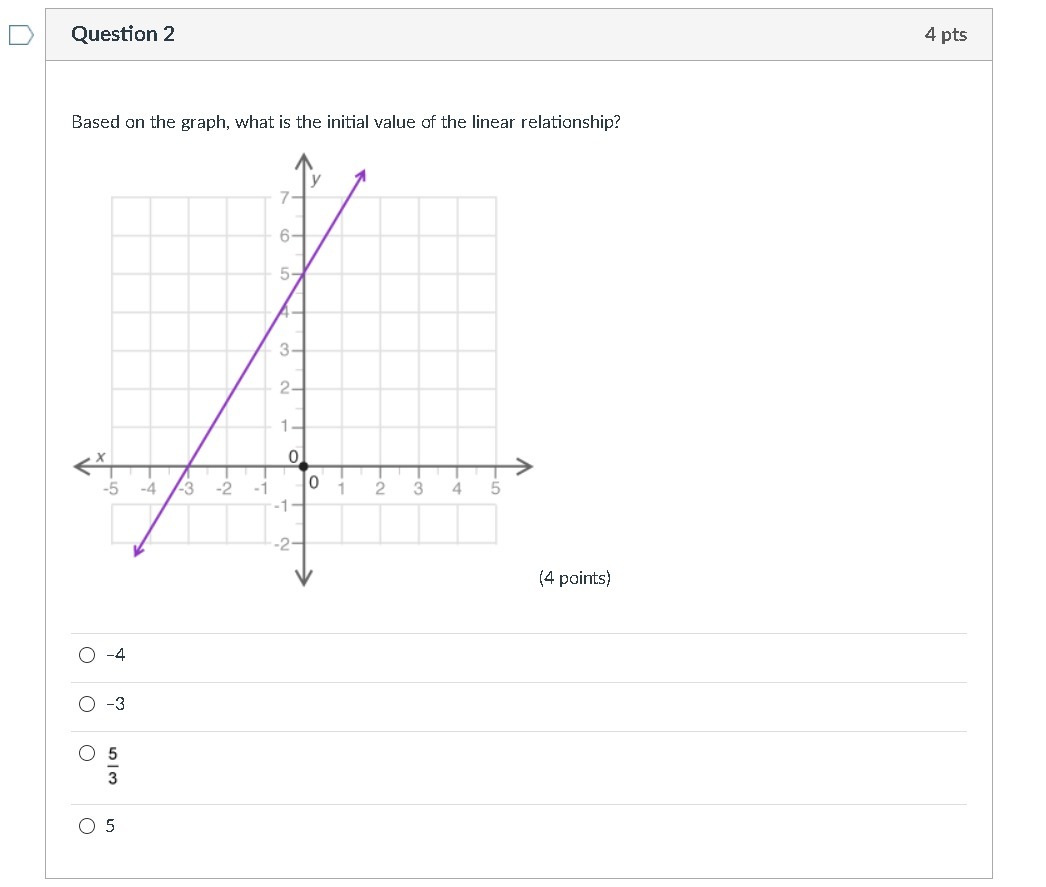Click the y-axis bottom arrow
Screen dimensions: 1046x887
304,578
